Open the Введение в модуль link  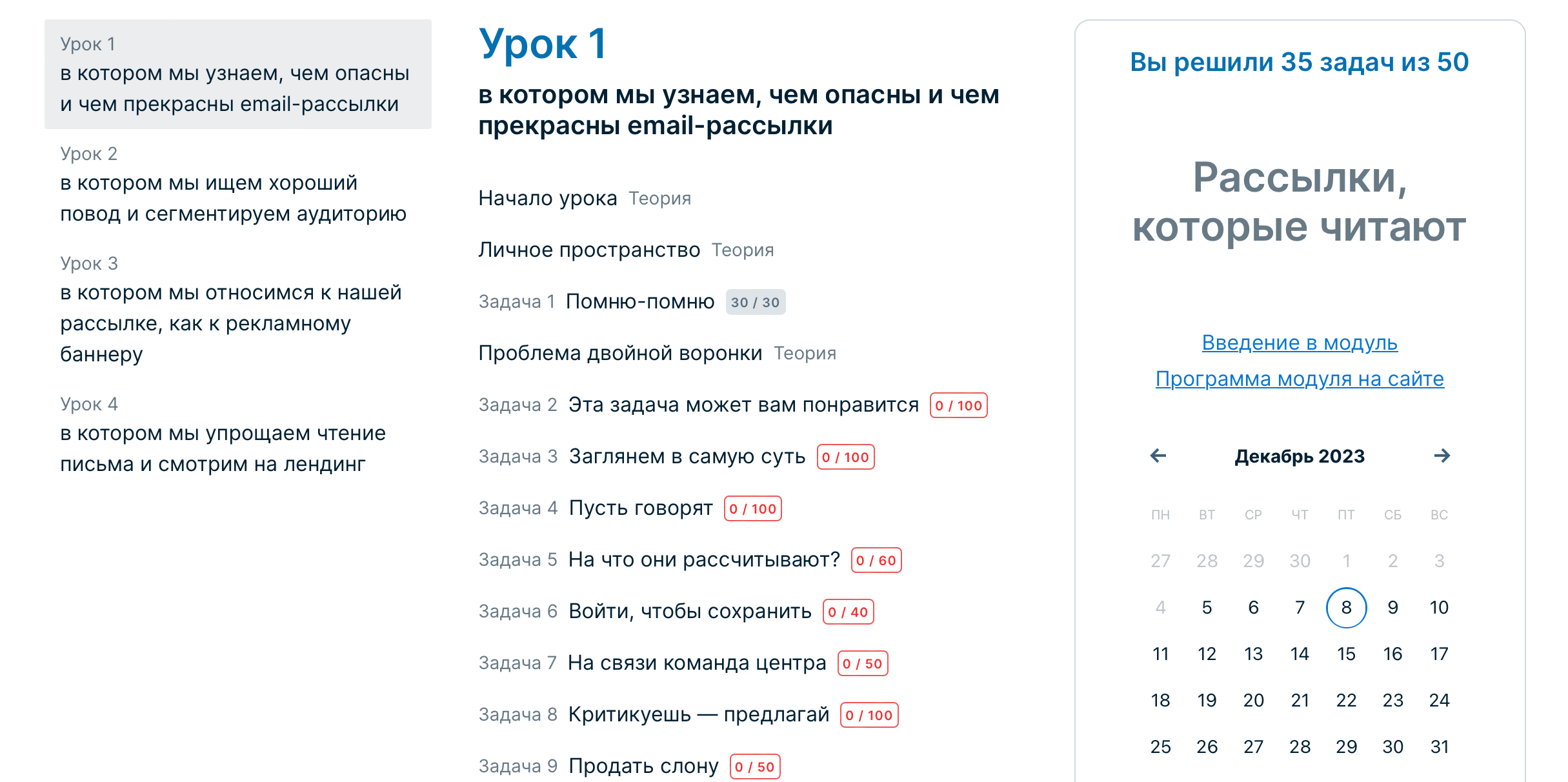tap(1300, 343)
